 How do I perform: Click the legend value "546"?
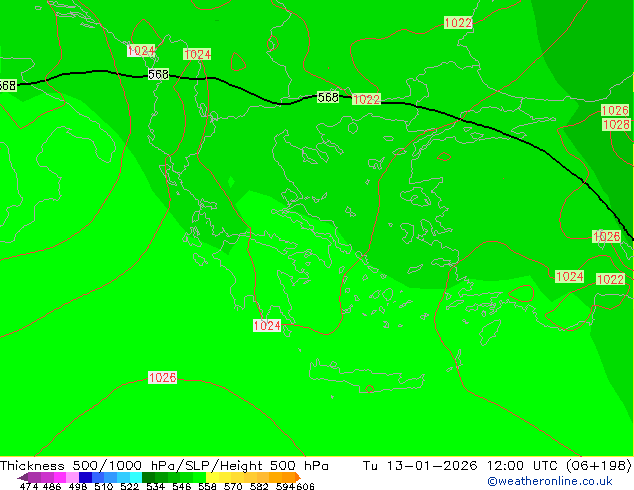181,486
